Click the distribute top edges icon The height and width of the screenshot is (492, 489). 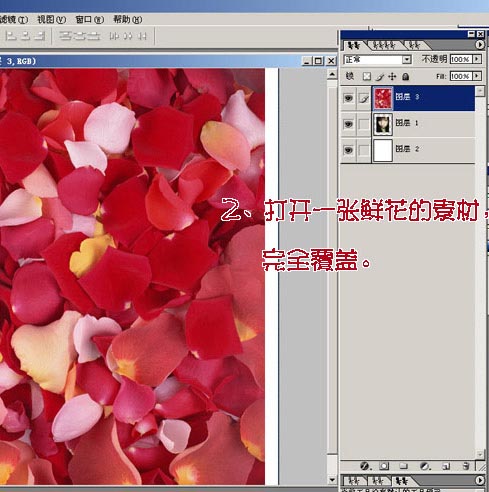point(65,36)
